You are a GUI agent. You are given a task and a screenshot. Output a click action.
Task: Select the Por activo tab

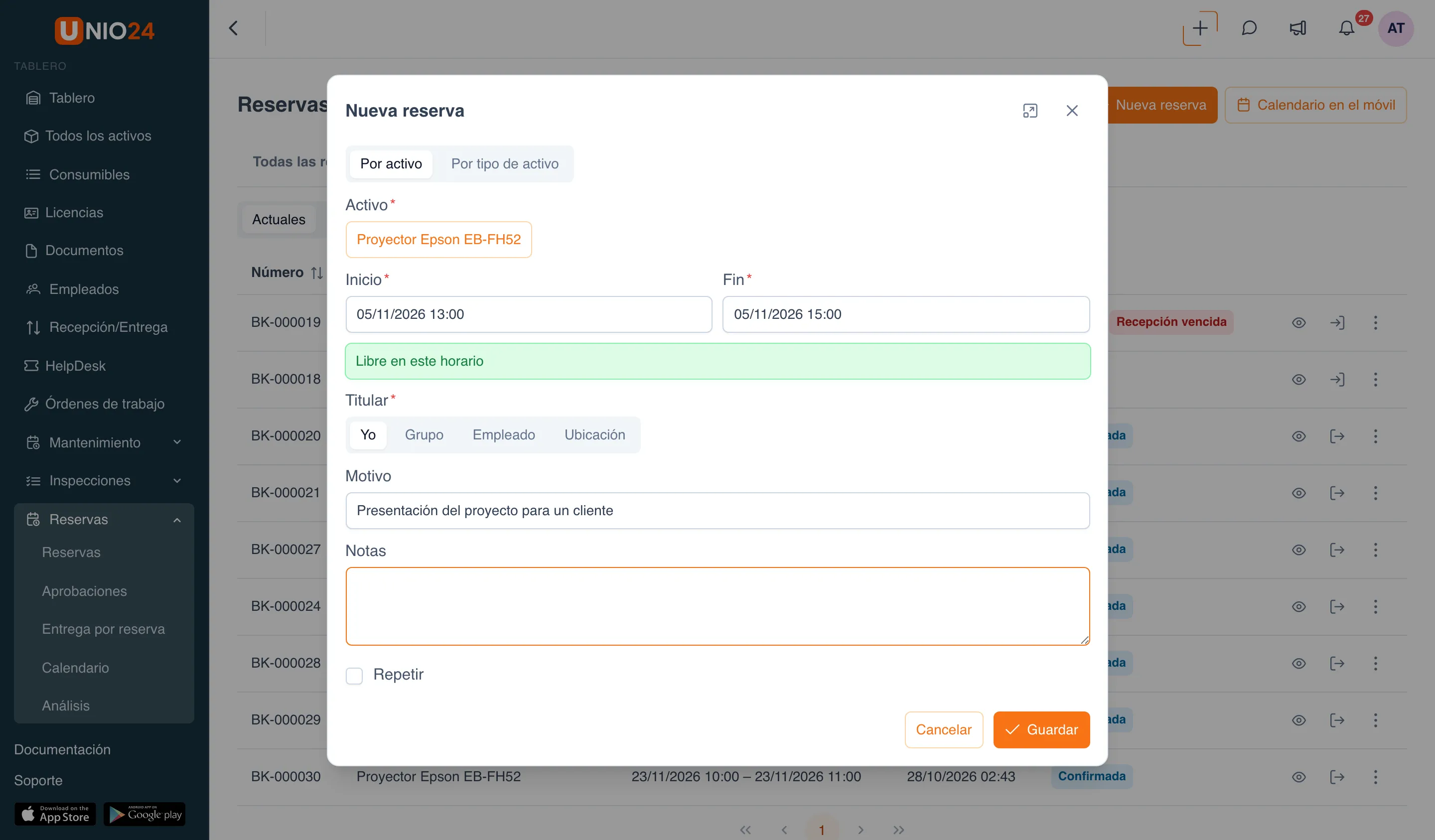[391, 164]
